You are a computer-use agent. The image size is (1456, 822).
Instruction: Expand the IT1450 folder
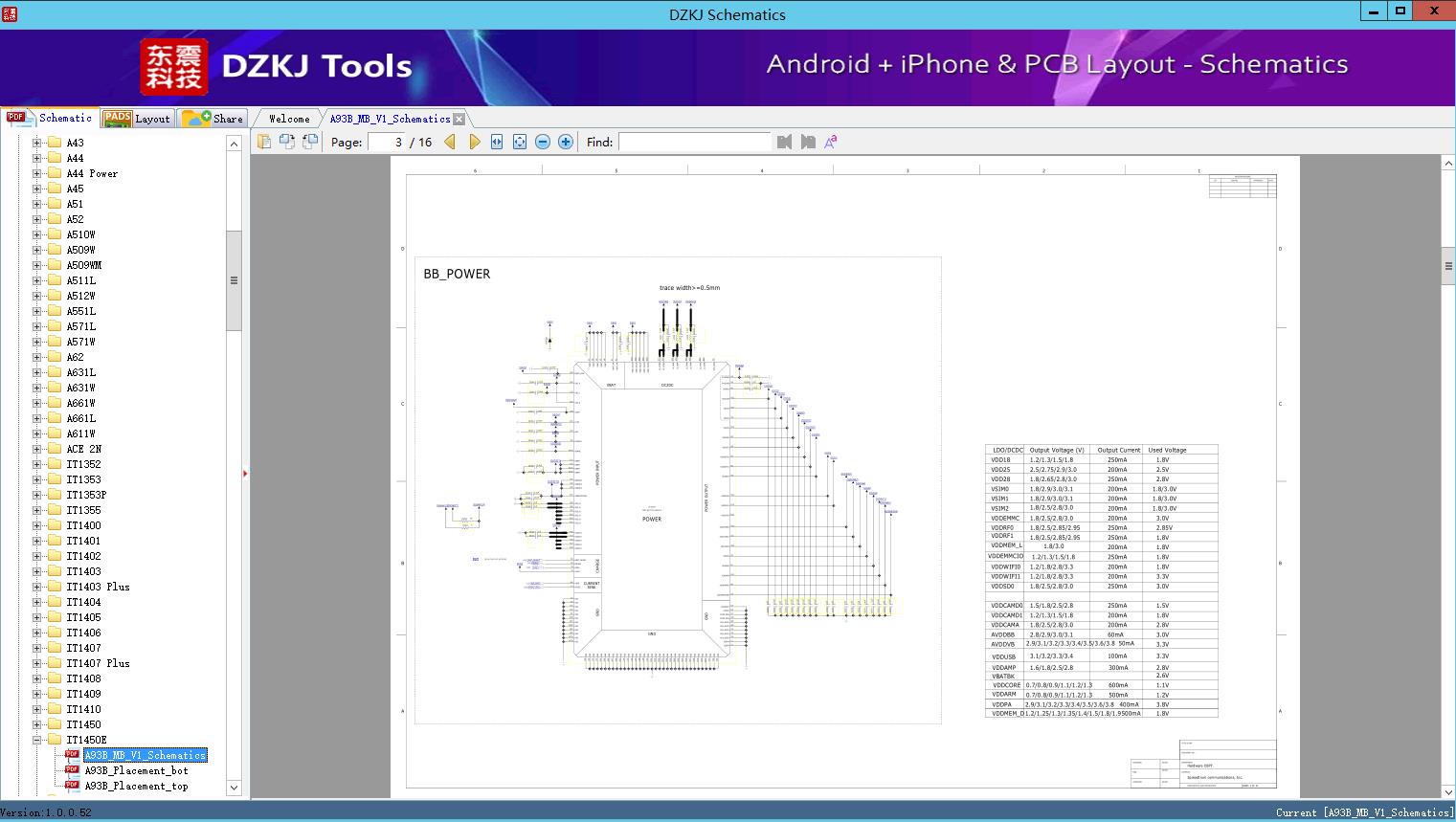37,724
